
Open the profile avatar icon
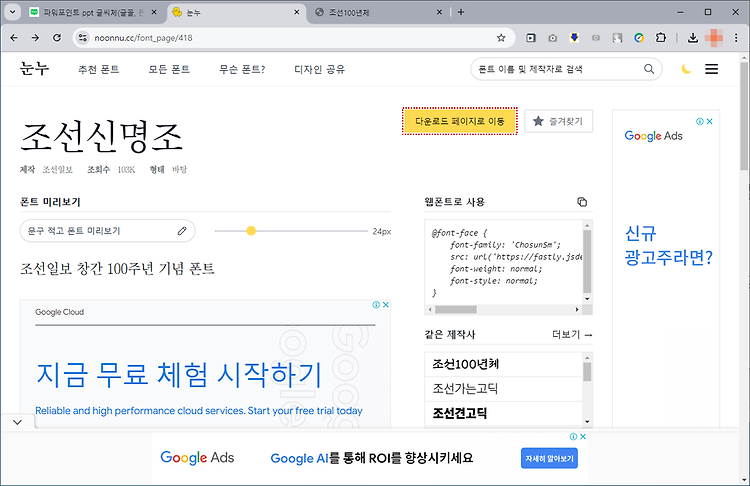click(x=714, y=38)
